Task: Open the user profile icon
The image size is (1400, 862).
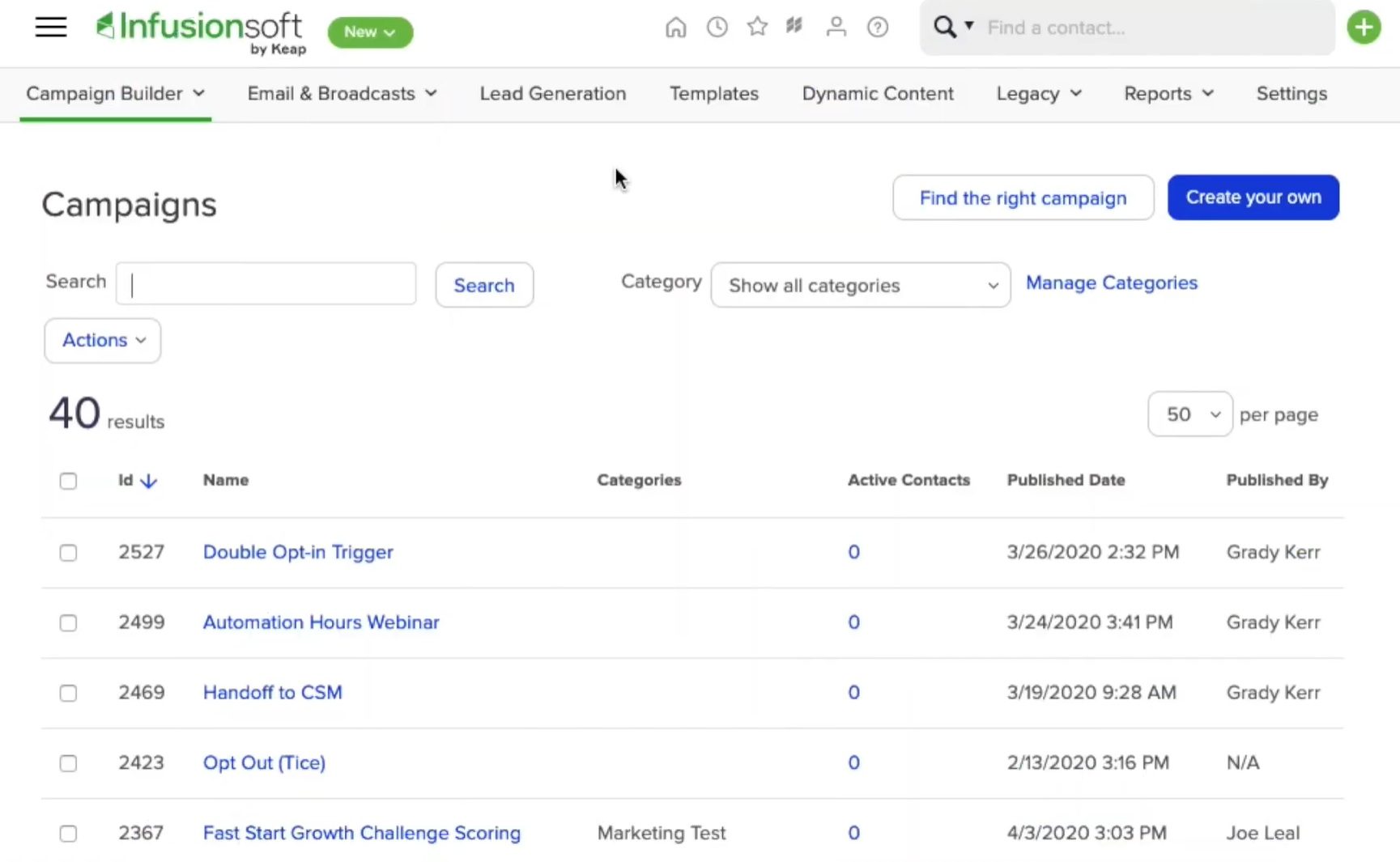Action: click(836, 27)
